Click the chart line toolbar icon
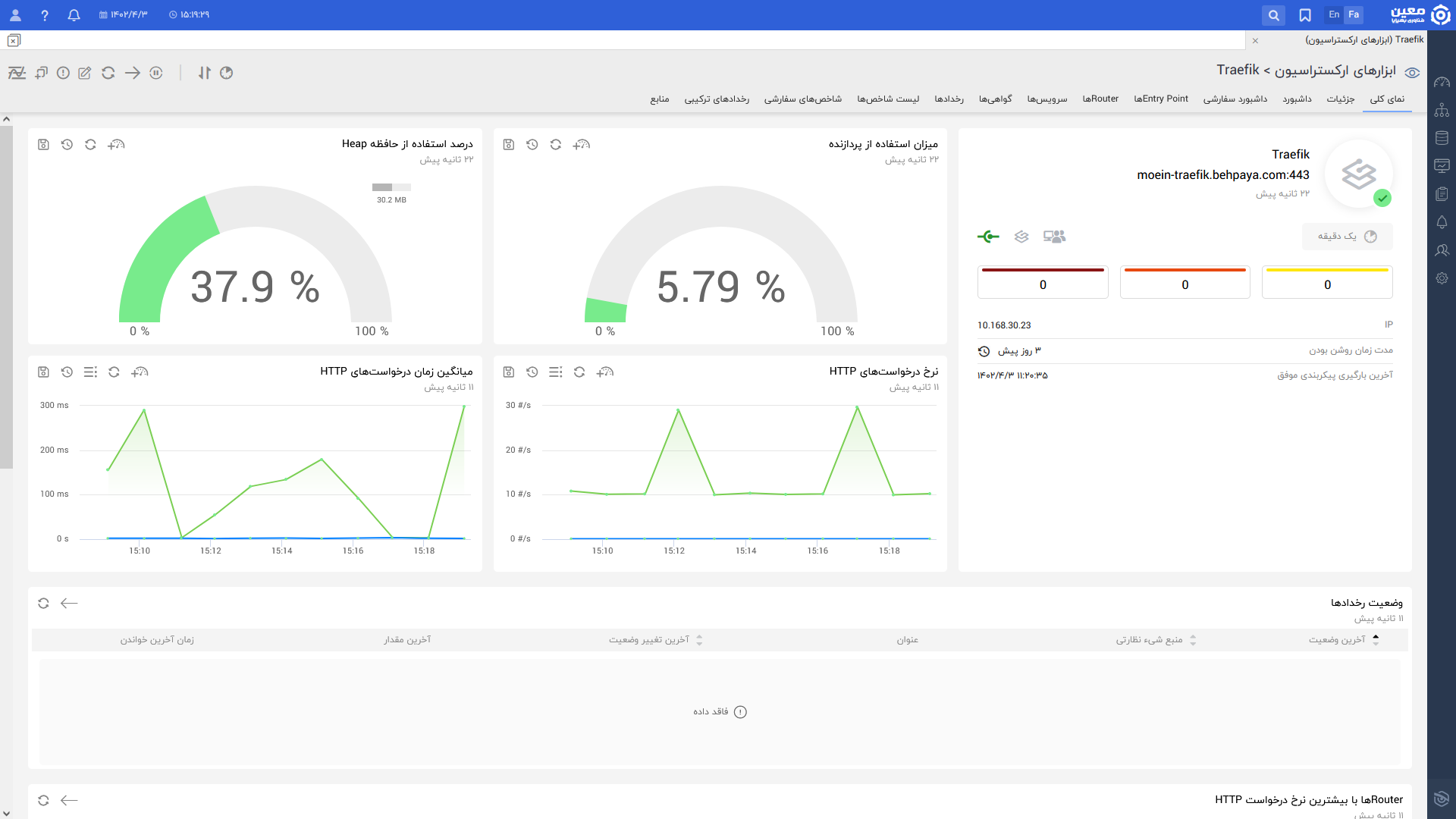The image size is (1456, 819). [17, 73]
